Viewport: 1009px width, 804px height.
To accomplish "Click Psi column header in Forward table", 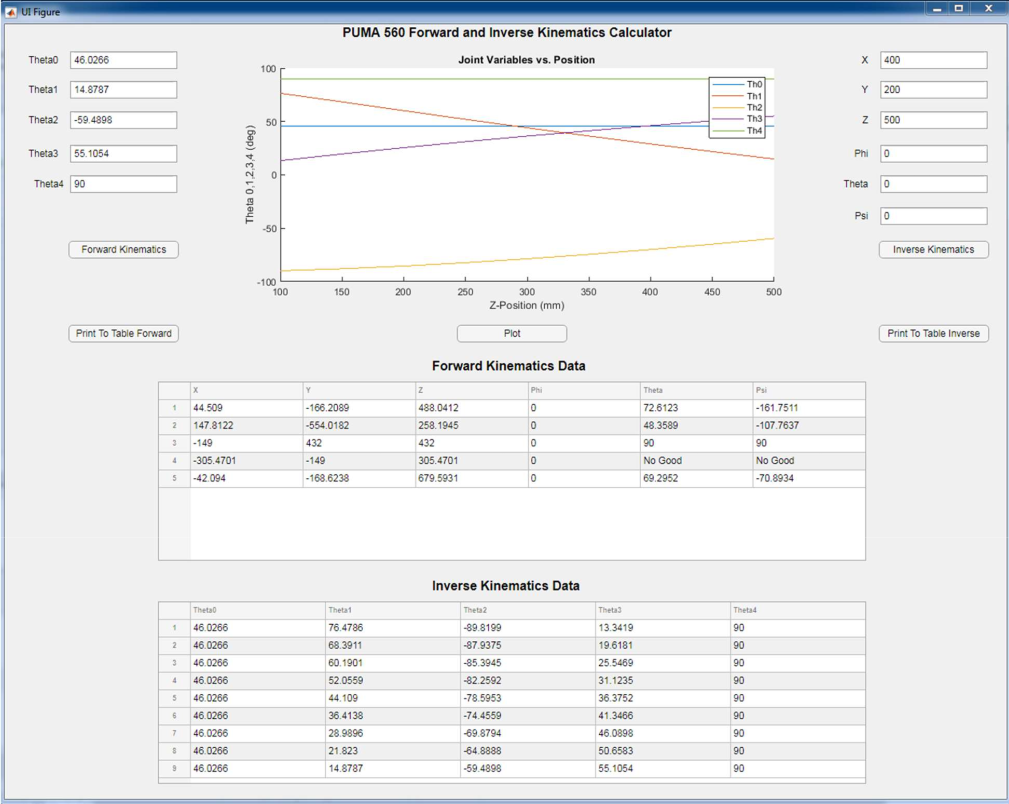I will click(x=809, y=390).
